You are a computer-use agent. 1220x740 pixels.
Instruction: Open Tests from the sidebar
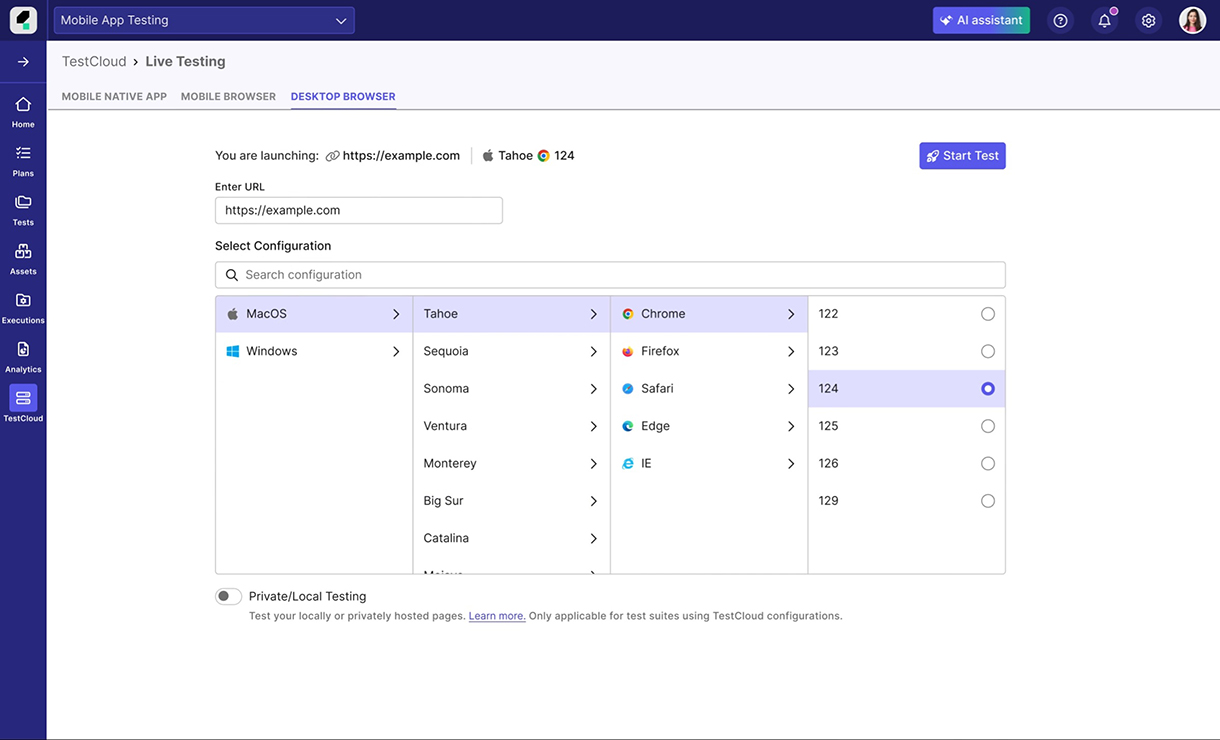23,209
